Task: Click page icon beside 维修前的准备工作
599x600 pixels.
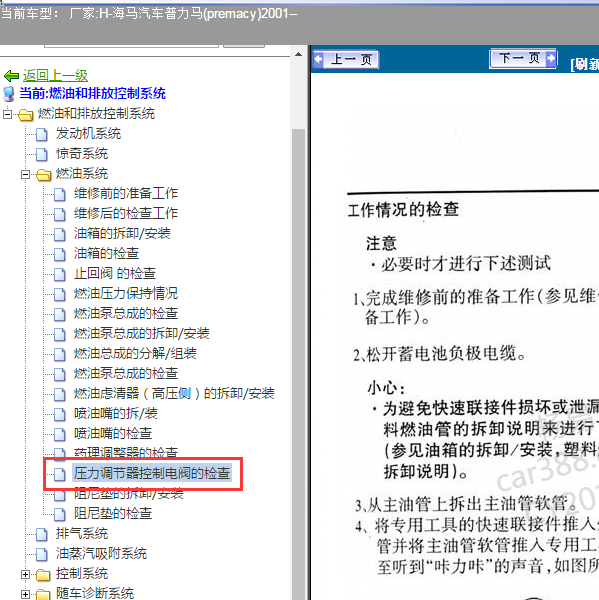Action: (60, 194)
